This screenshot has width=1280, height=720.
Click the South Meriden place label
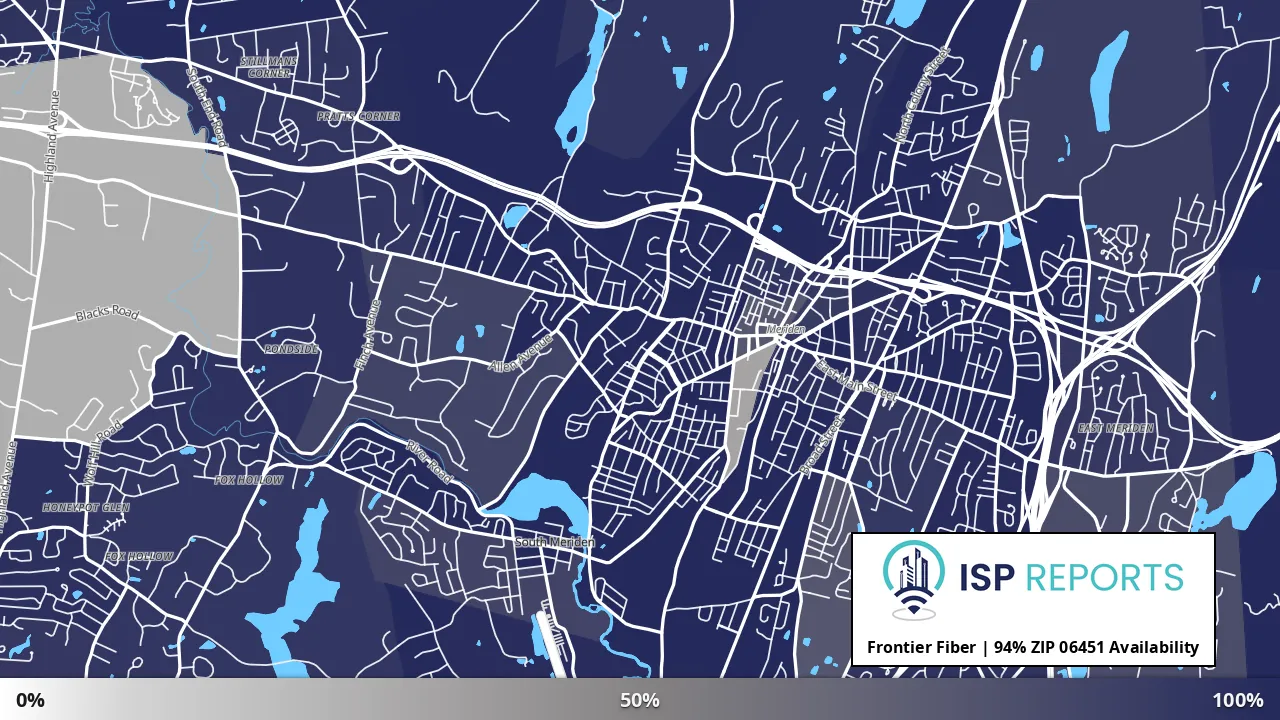point(555,542)
